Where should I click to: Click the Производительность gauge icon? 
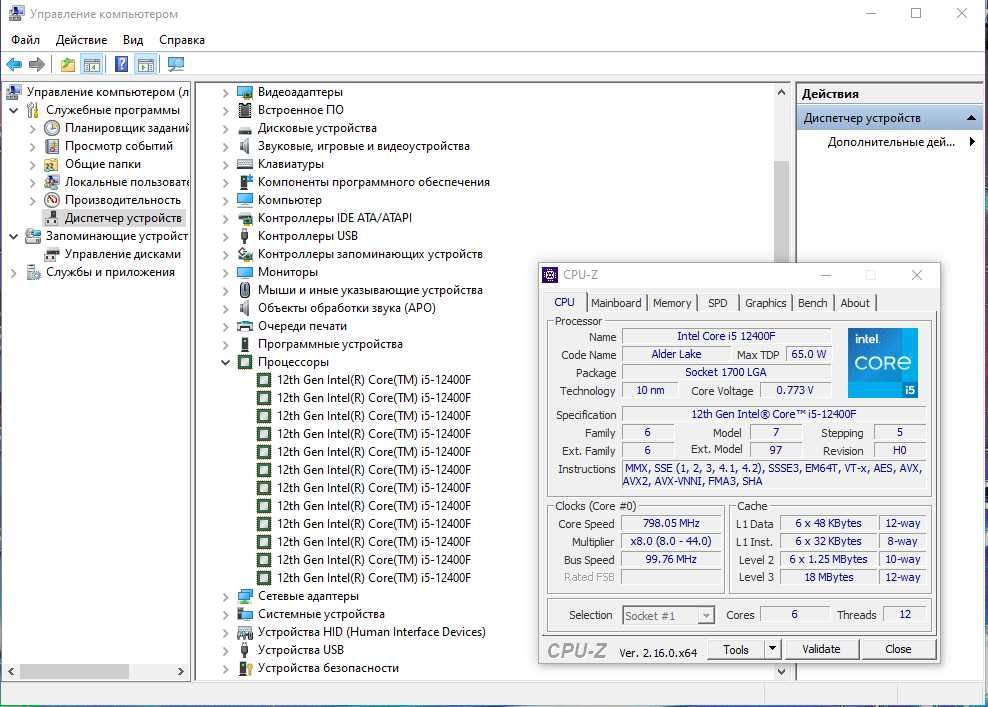pos(52,200)
